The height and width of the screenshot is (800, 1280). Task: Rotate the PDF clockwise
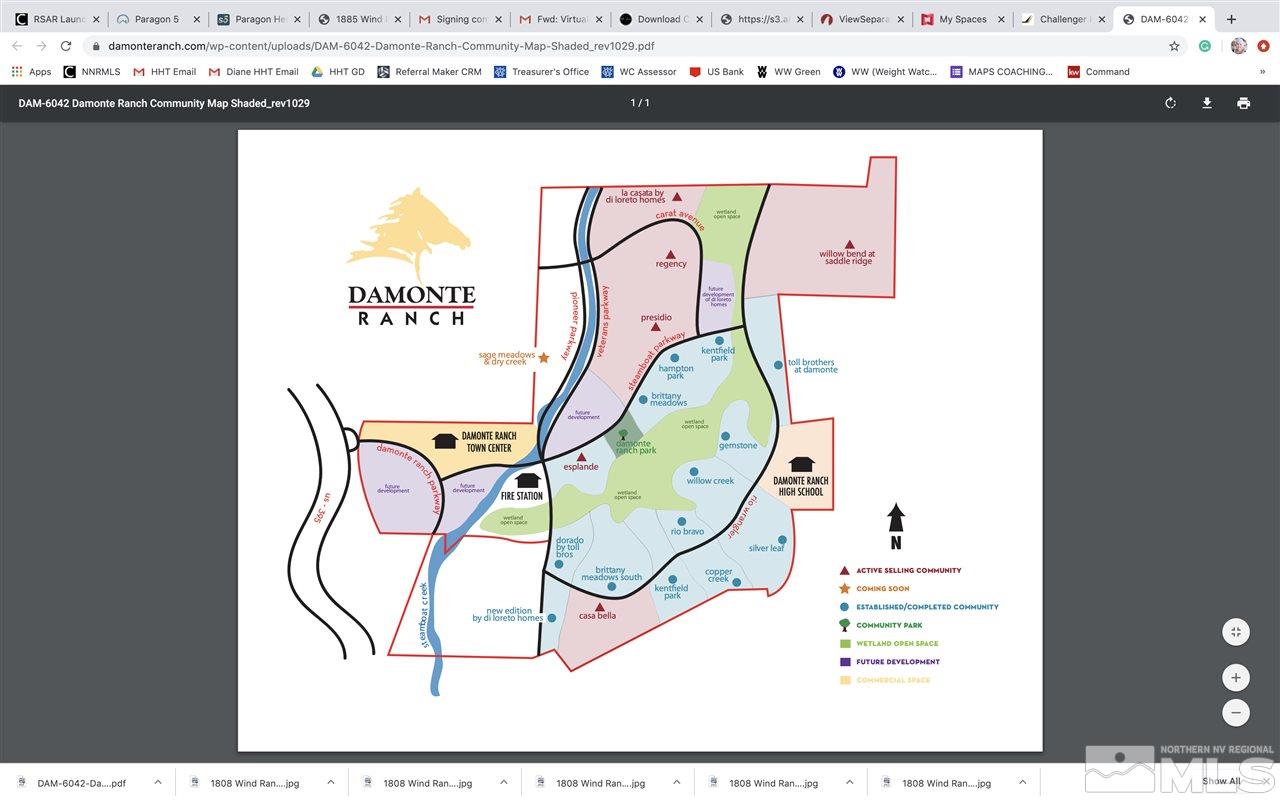(1170, 103)
